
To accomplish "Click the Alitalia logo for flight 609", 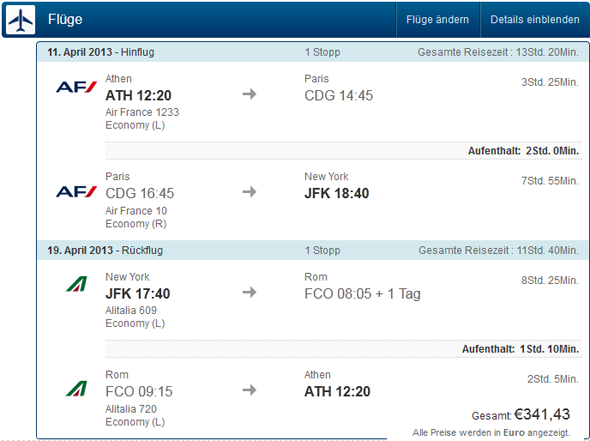I will pos(76,284).
